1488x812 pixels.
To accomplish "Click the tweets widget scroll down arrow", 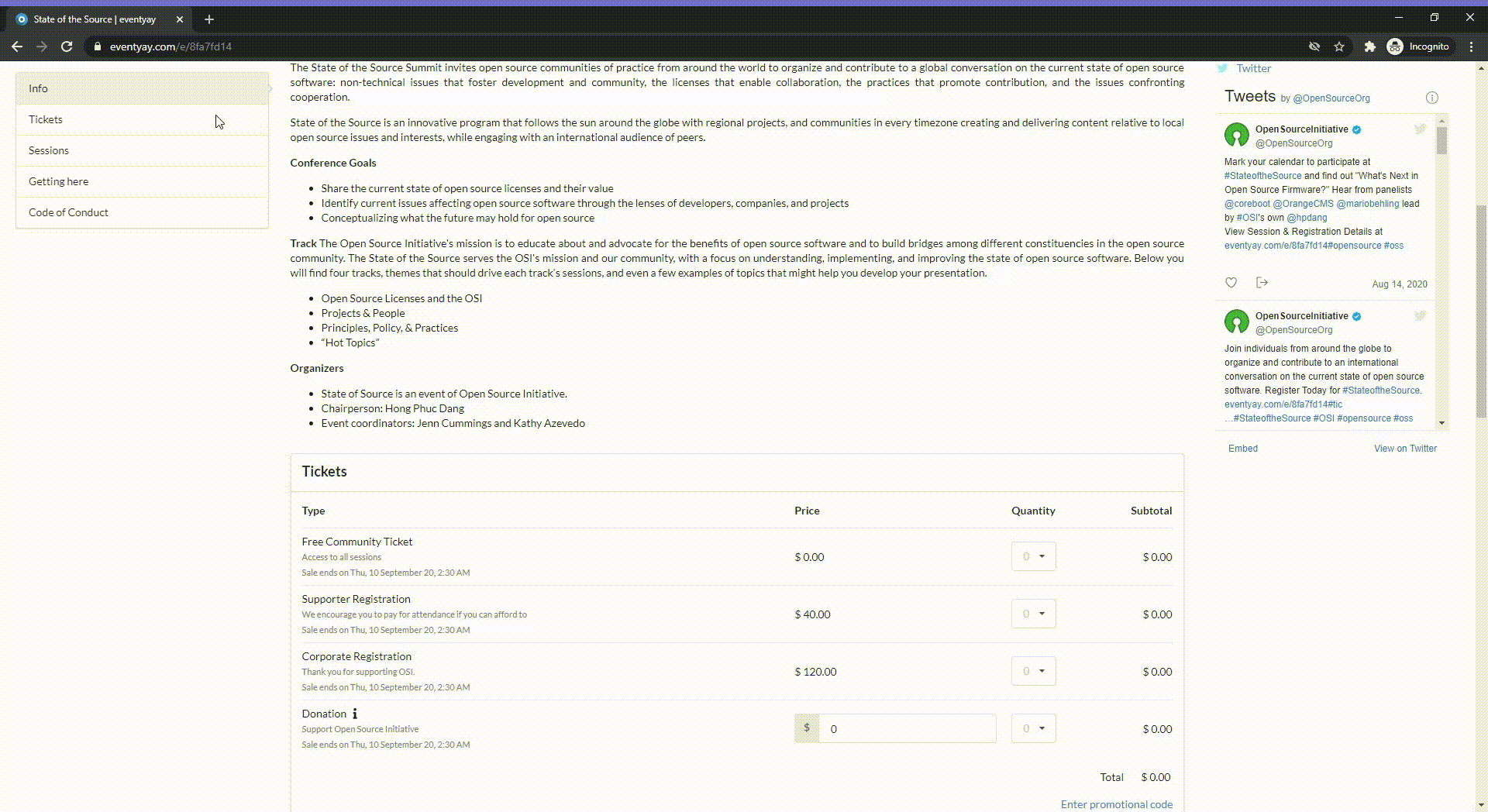I will 1441,423.
